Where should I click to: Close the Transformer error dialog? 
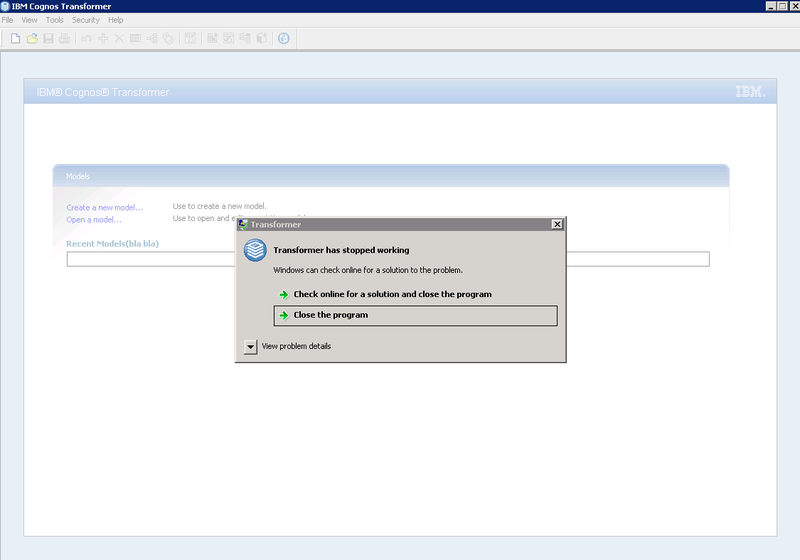557,224
